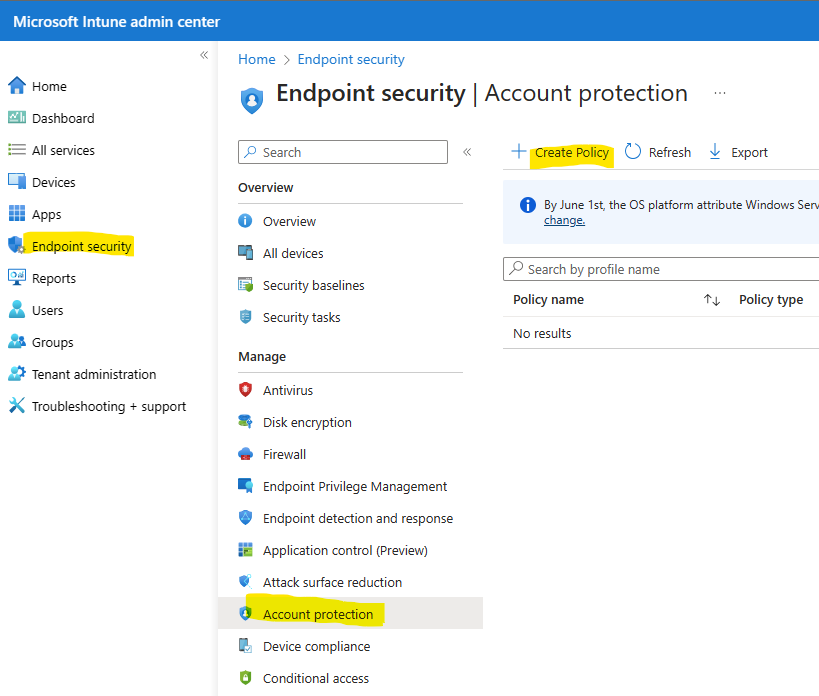This screenshot has height=696, width=819.
Task: Click the Devices monitor icon
Action: click(17, 182)
